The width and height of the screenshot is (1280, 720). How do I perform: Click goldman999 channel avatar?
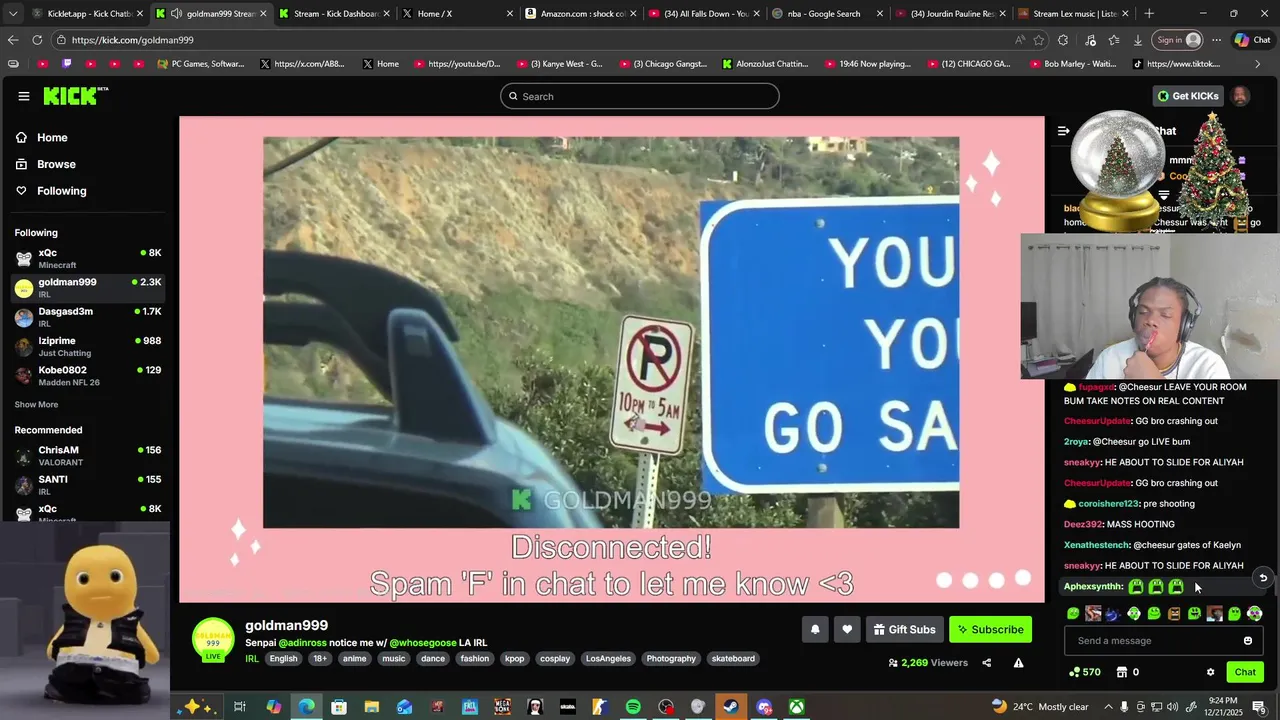(213, 640)
